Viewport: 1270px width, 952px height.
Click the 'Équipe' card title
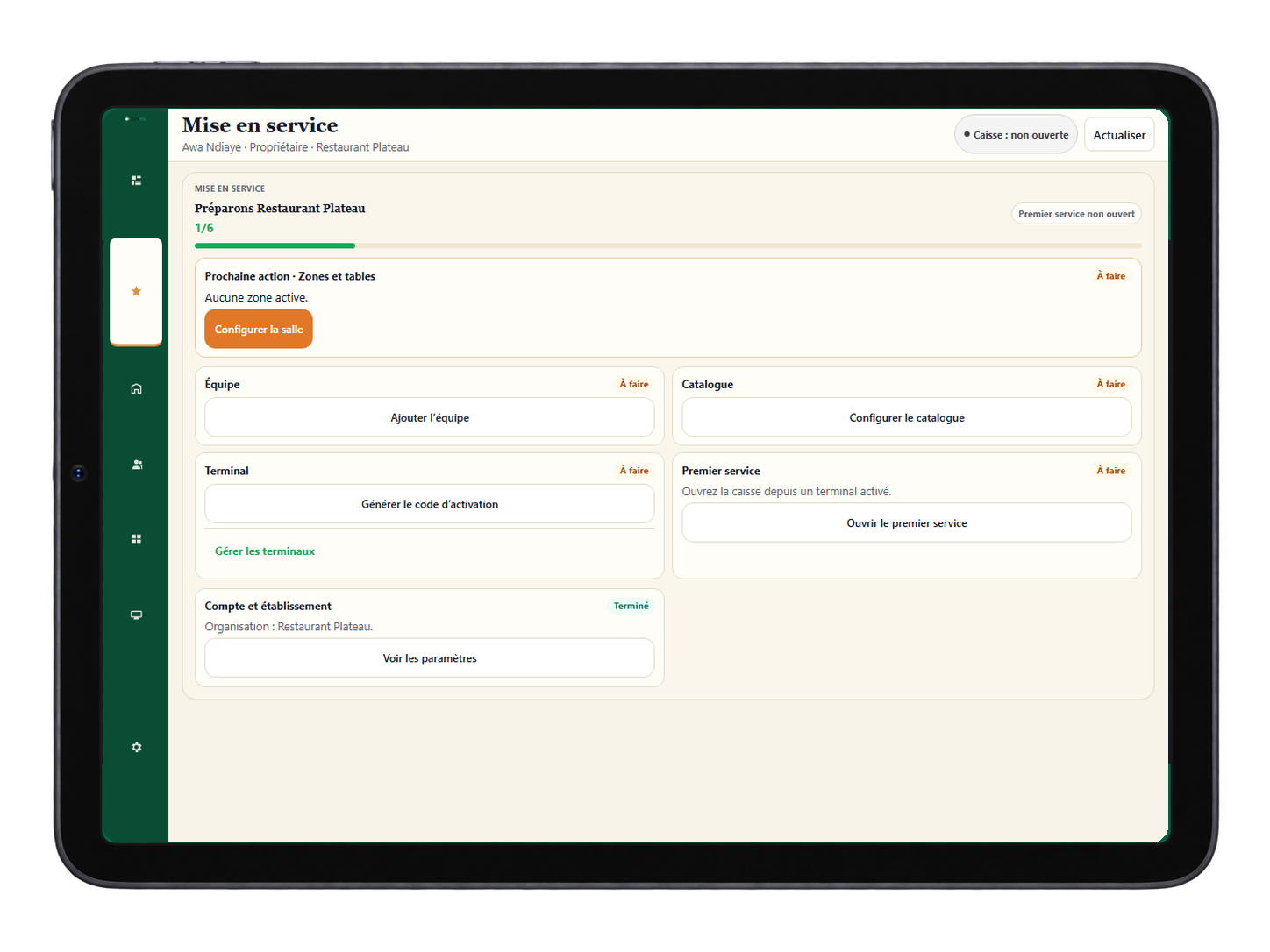coord(223,384)
